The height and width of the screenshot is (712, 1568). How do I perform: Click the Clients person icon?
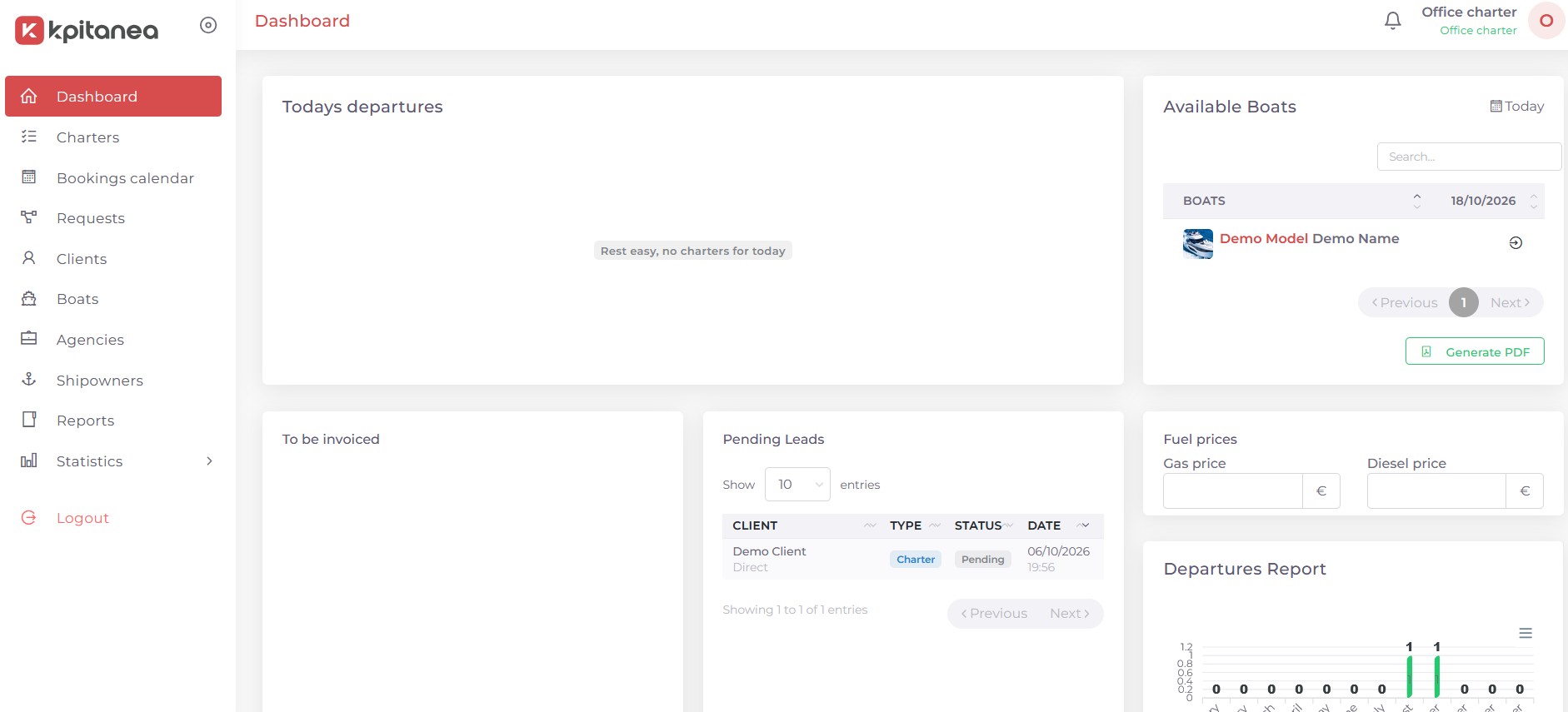(29, 258)
